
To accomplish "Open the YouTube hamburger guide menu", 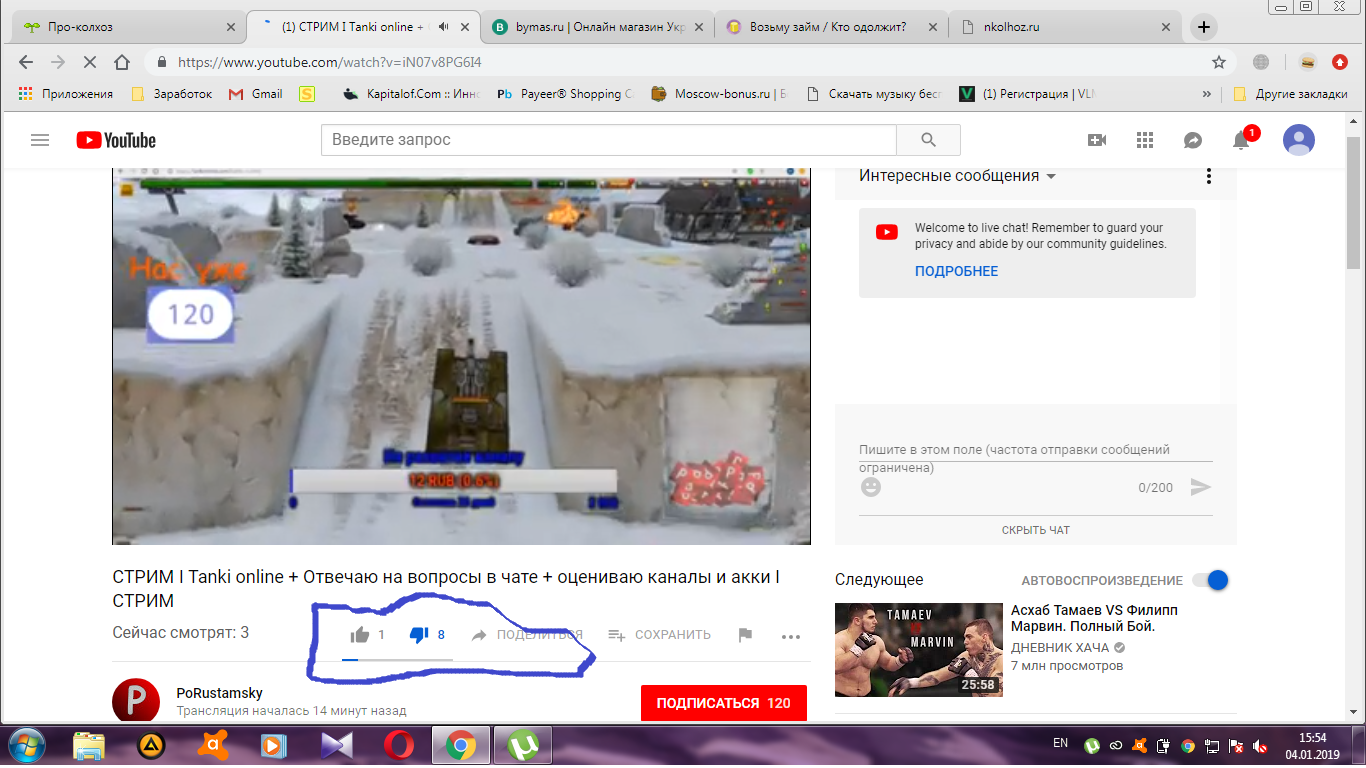I will [40, 140].
